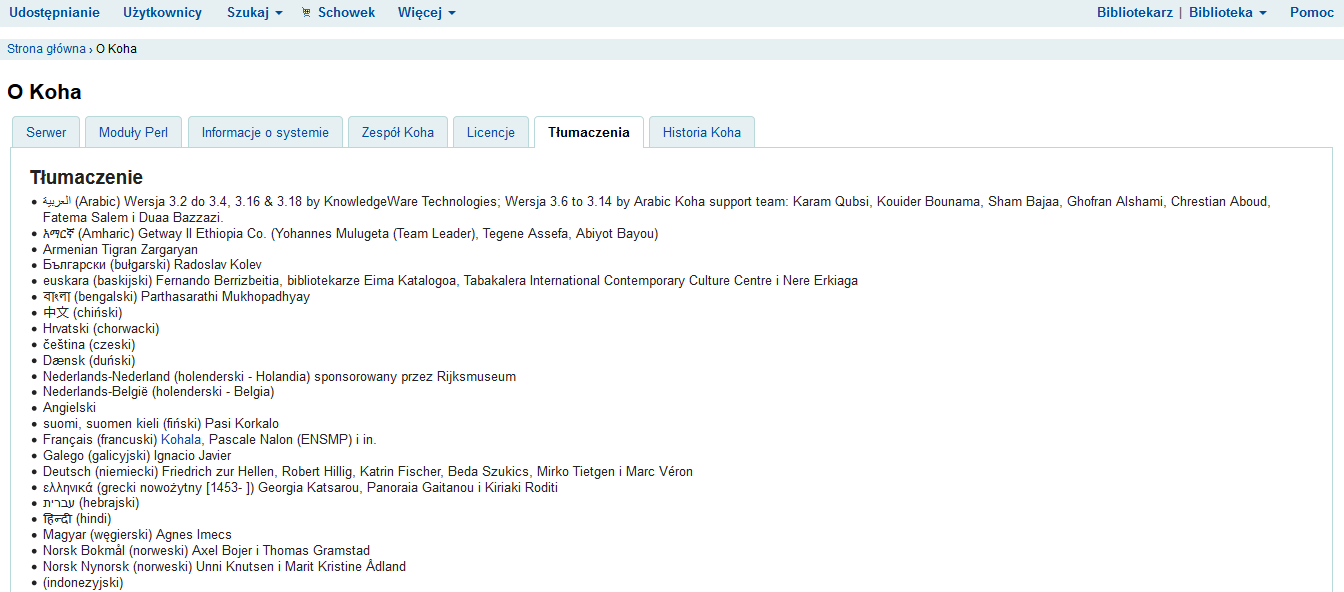Open the Schowek cart icon
The height and width of the screenshot is (592, 1344).
[307, 13]
